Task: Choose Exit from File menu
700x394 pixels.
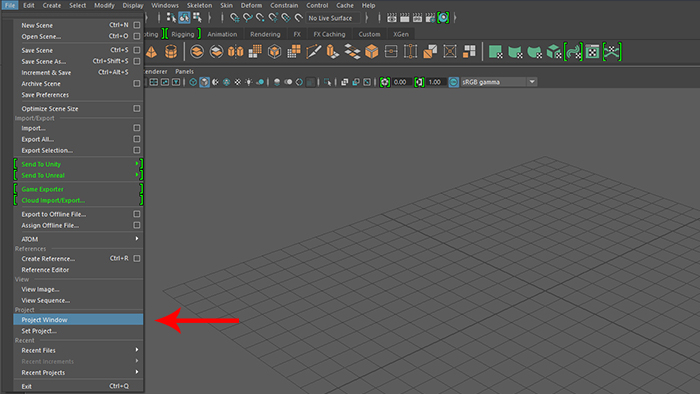Action: point(78,386)
